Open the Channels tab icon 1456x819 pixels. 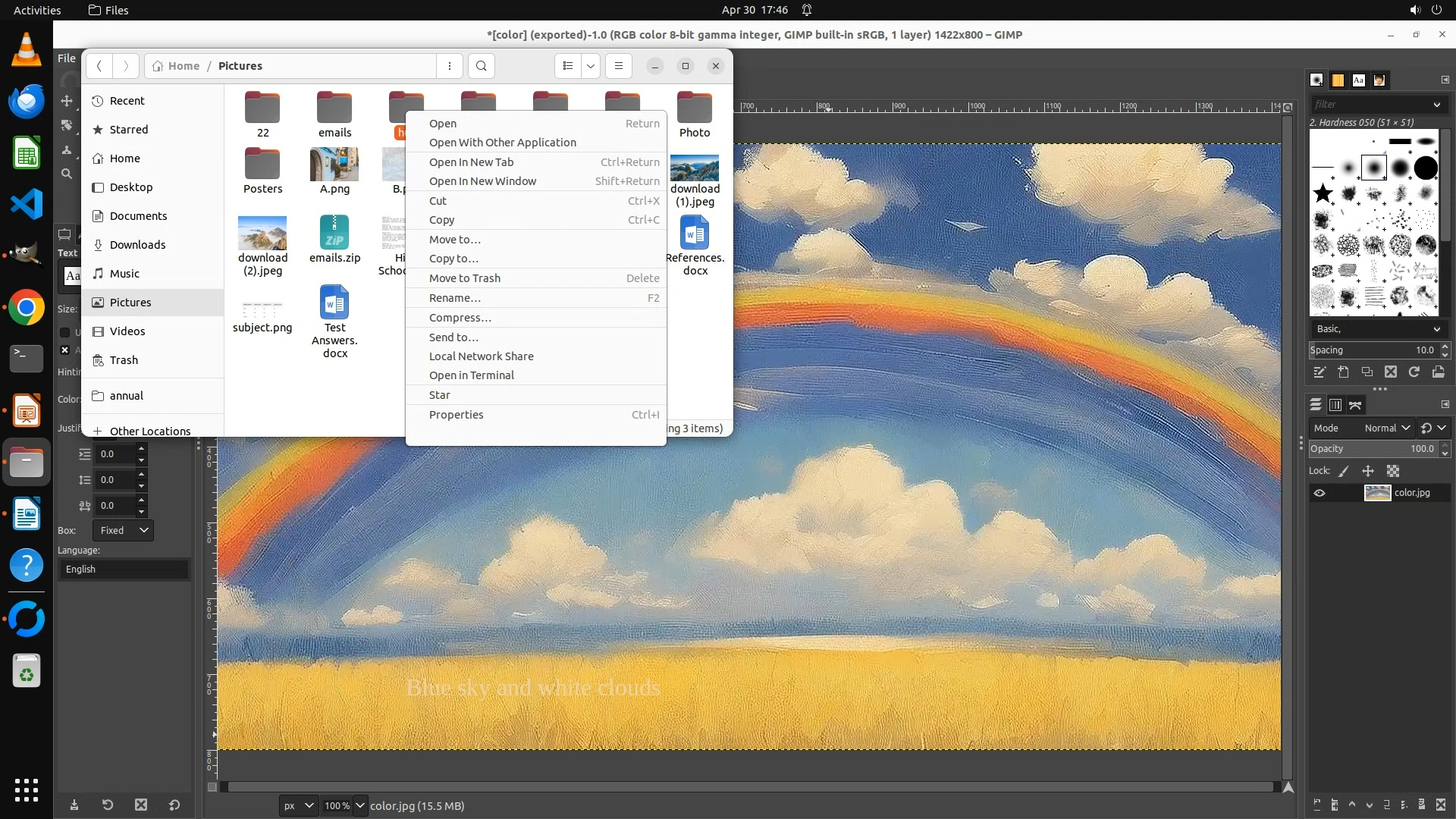click(x=1335, y=405)
